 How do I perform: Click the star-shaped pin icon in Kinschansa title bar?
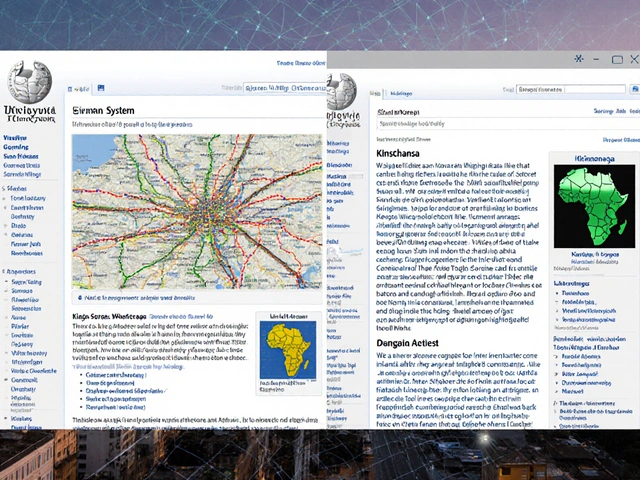click(578, 59)
